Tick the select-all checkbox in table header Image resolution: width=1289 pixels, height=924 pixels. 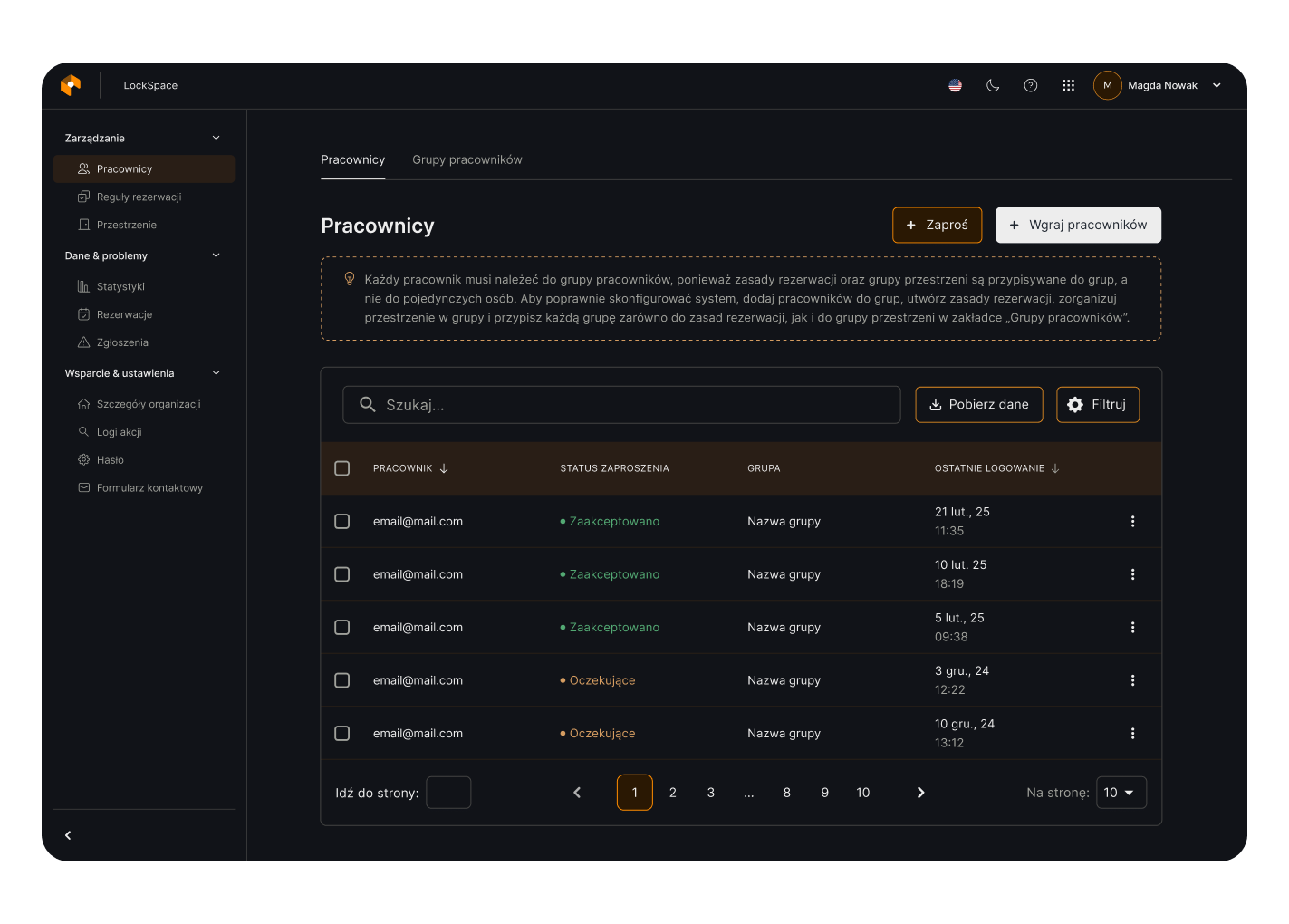click(x=341, y=468)
